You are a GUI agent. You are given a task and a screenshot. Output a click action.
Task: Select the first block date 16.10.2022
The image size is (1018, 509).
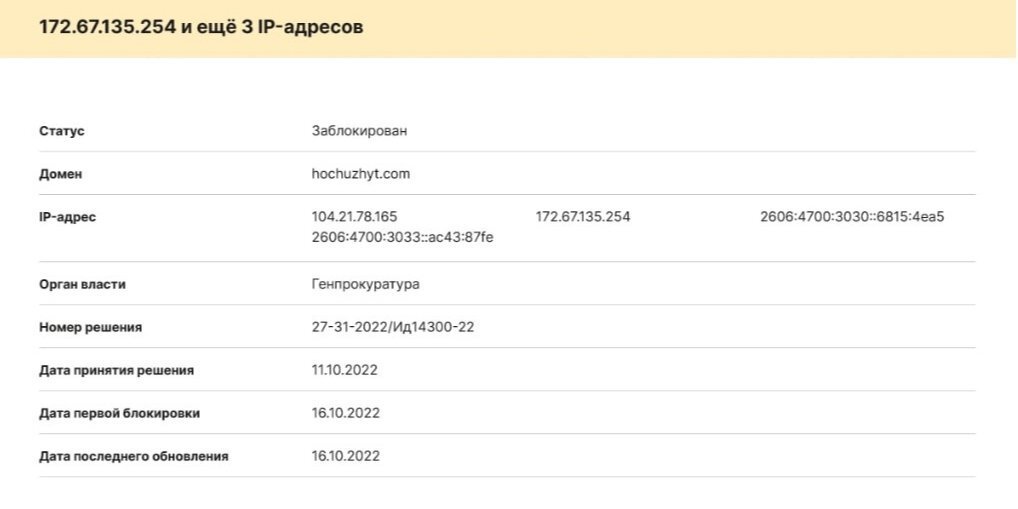click(345, 413)
